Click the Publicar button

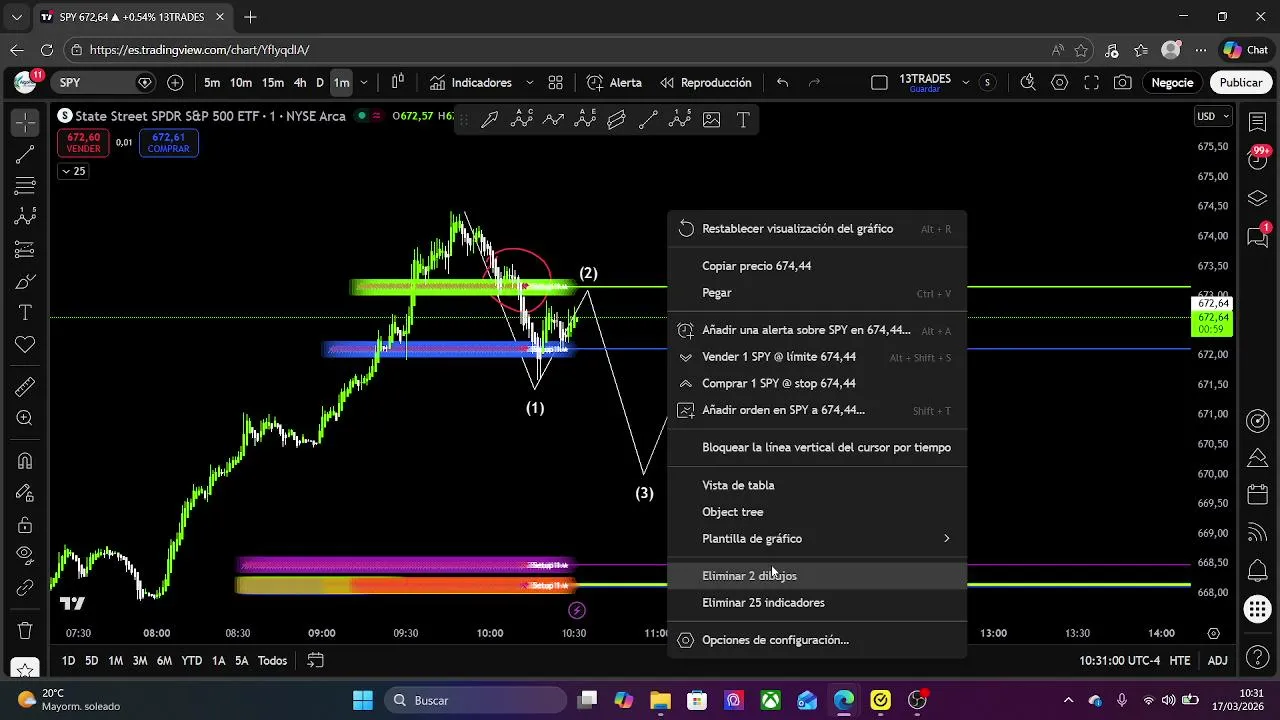pyautogui.click(x=1241, y=83)
